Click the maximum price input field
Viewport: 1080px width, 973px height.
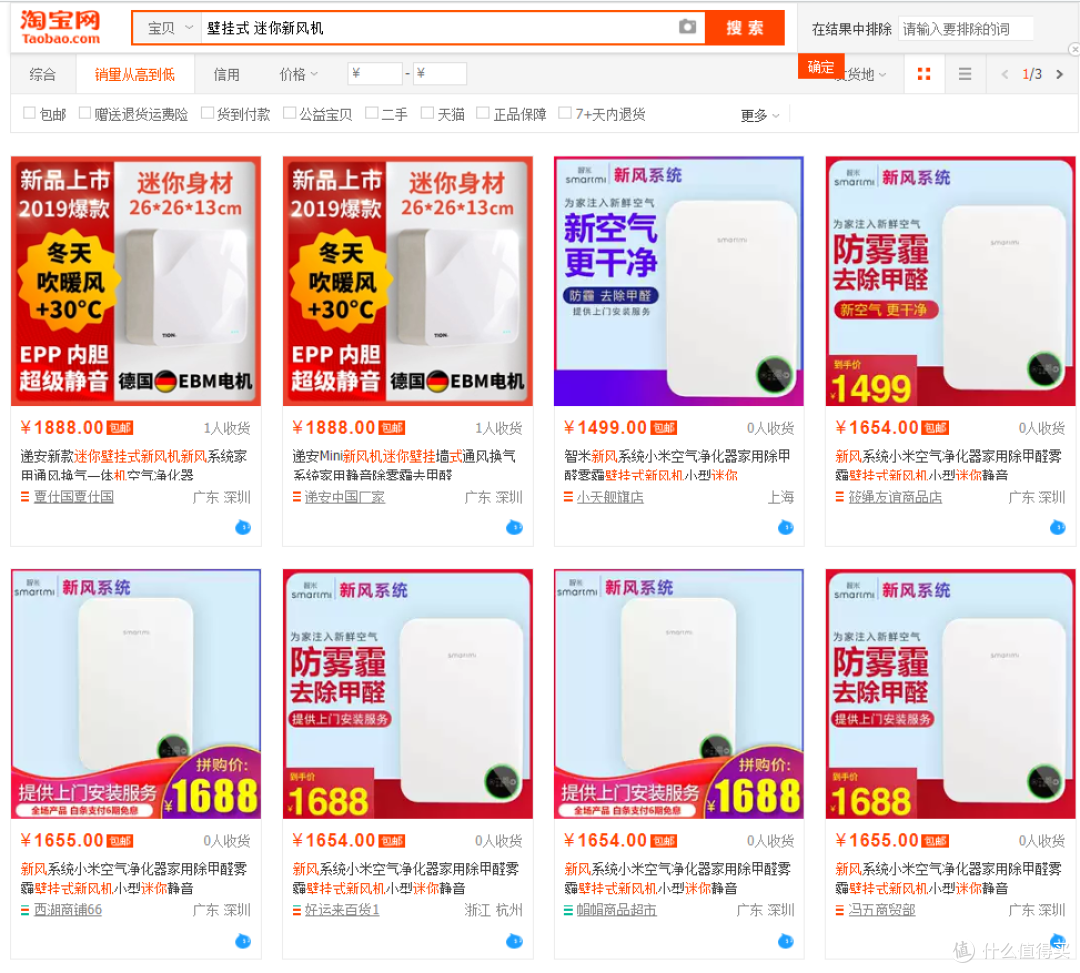point(439,73)
